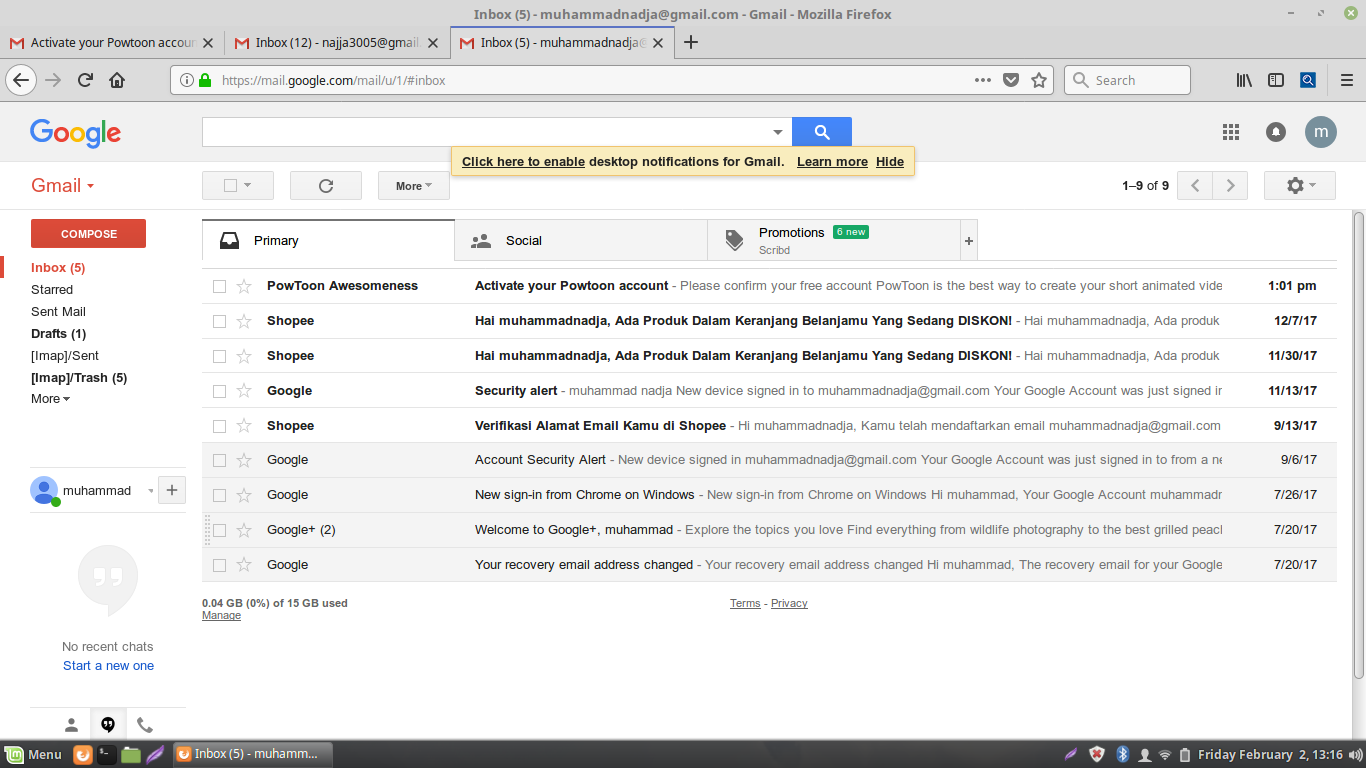Open the Hangouts phone calls icon

(x=145, y=725)
